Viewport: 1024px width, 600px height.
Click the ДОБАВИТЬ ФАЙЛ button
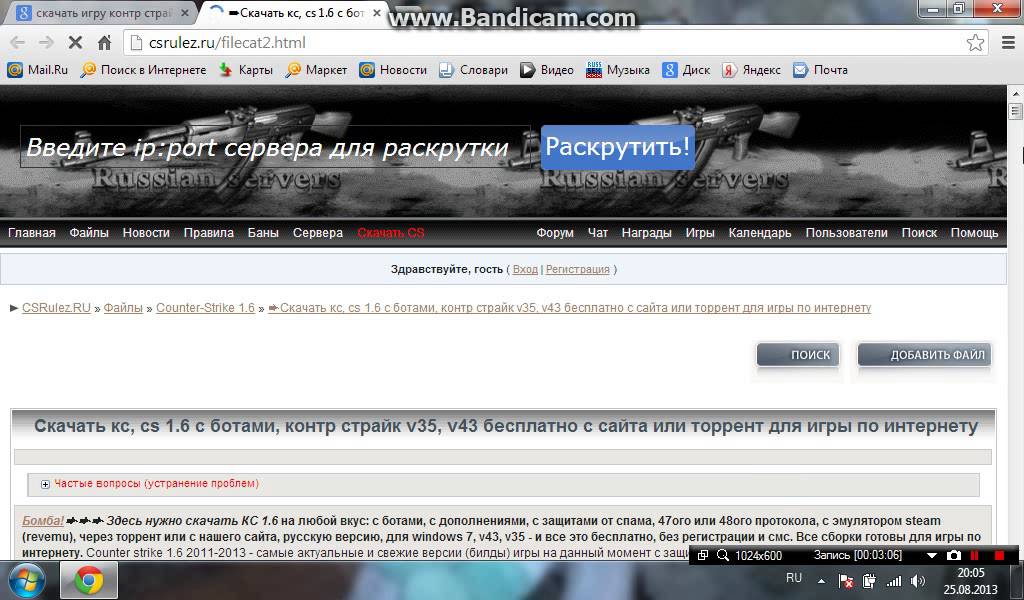point(924,355)
